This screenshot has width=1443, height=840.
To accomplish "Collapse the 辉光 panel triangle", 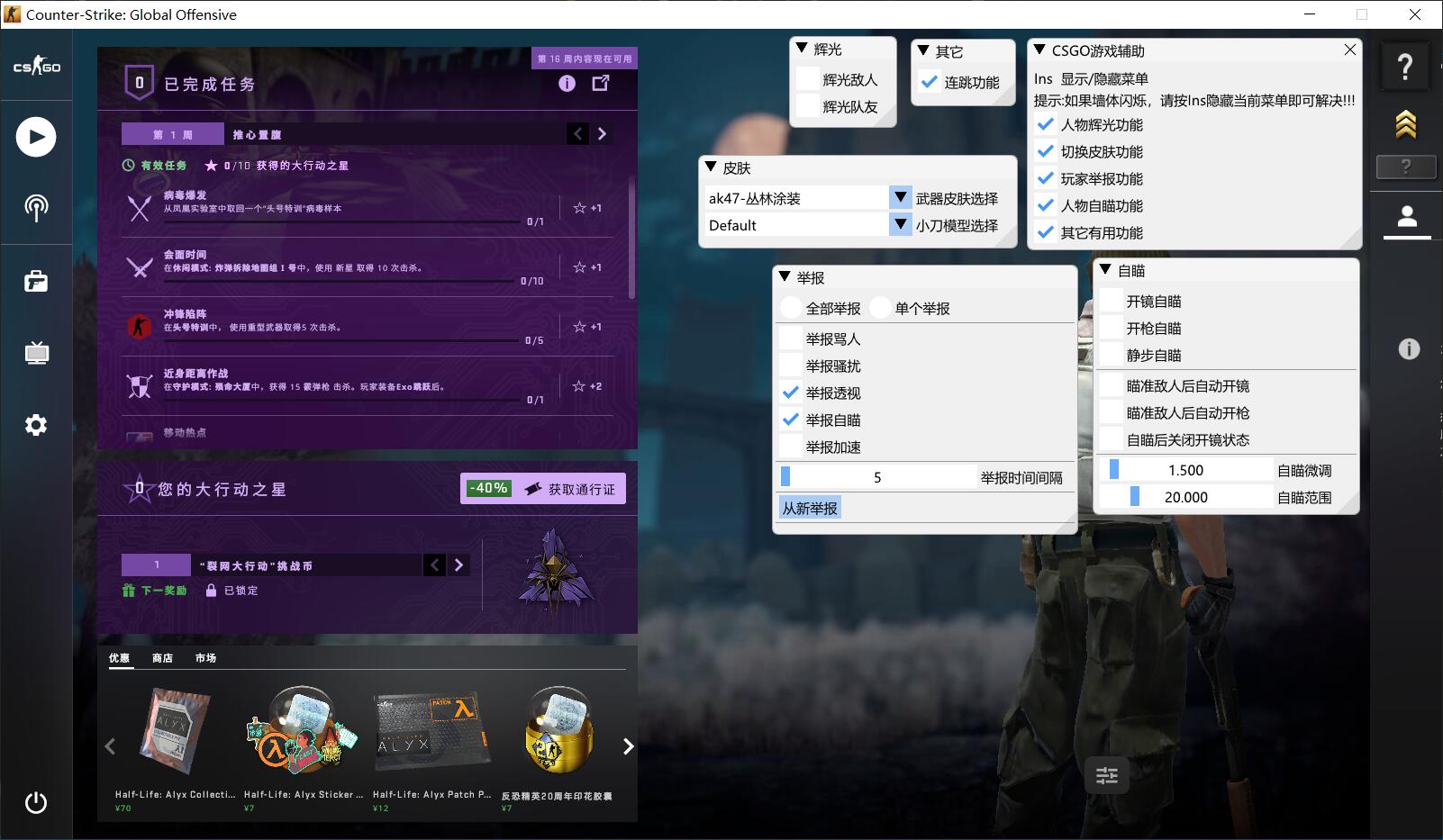I will 802,48.
